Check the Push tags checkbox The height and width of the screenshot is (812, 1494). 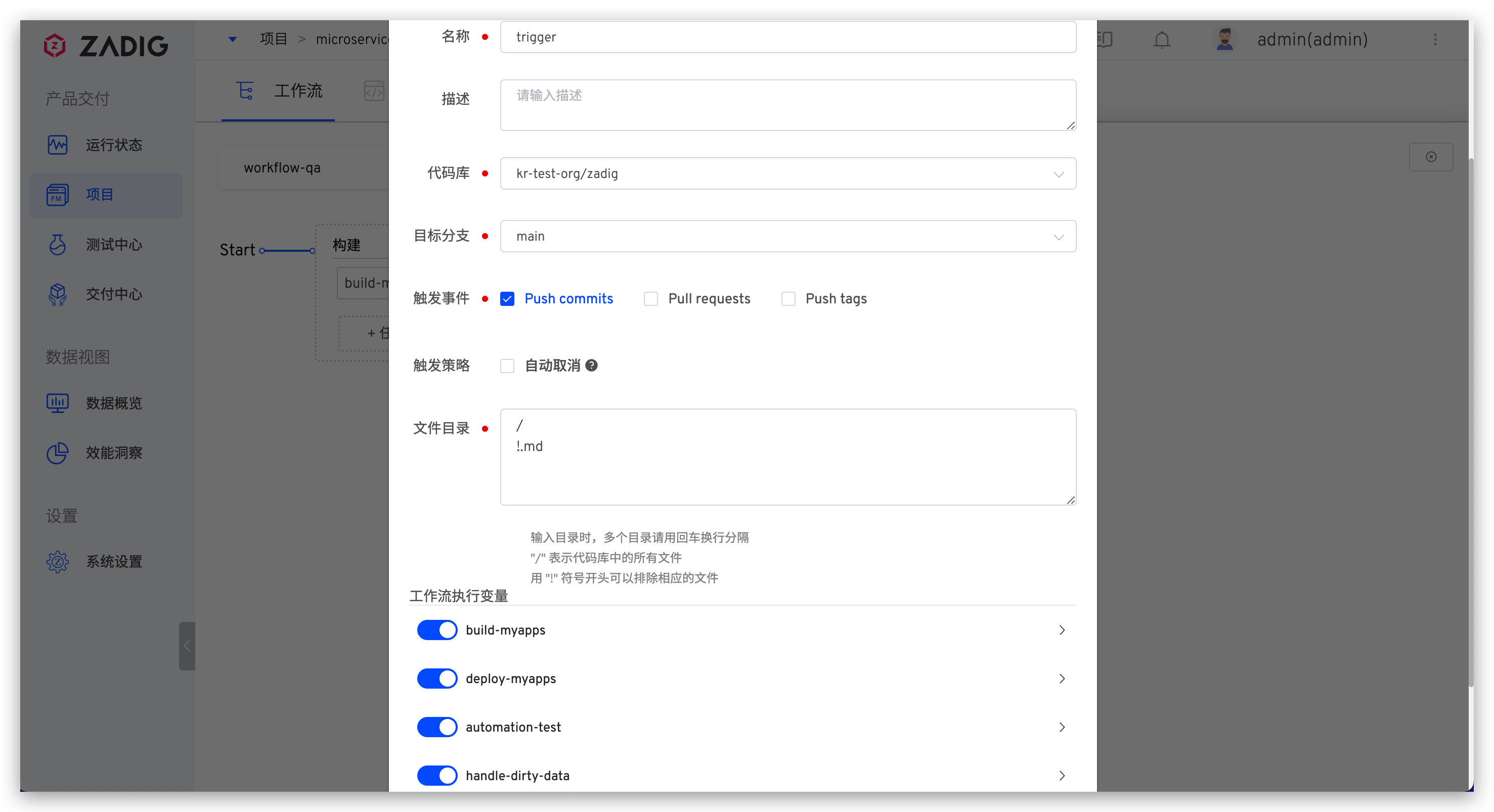(x=788, y=299)
